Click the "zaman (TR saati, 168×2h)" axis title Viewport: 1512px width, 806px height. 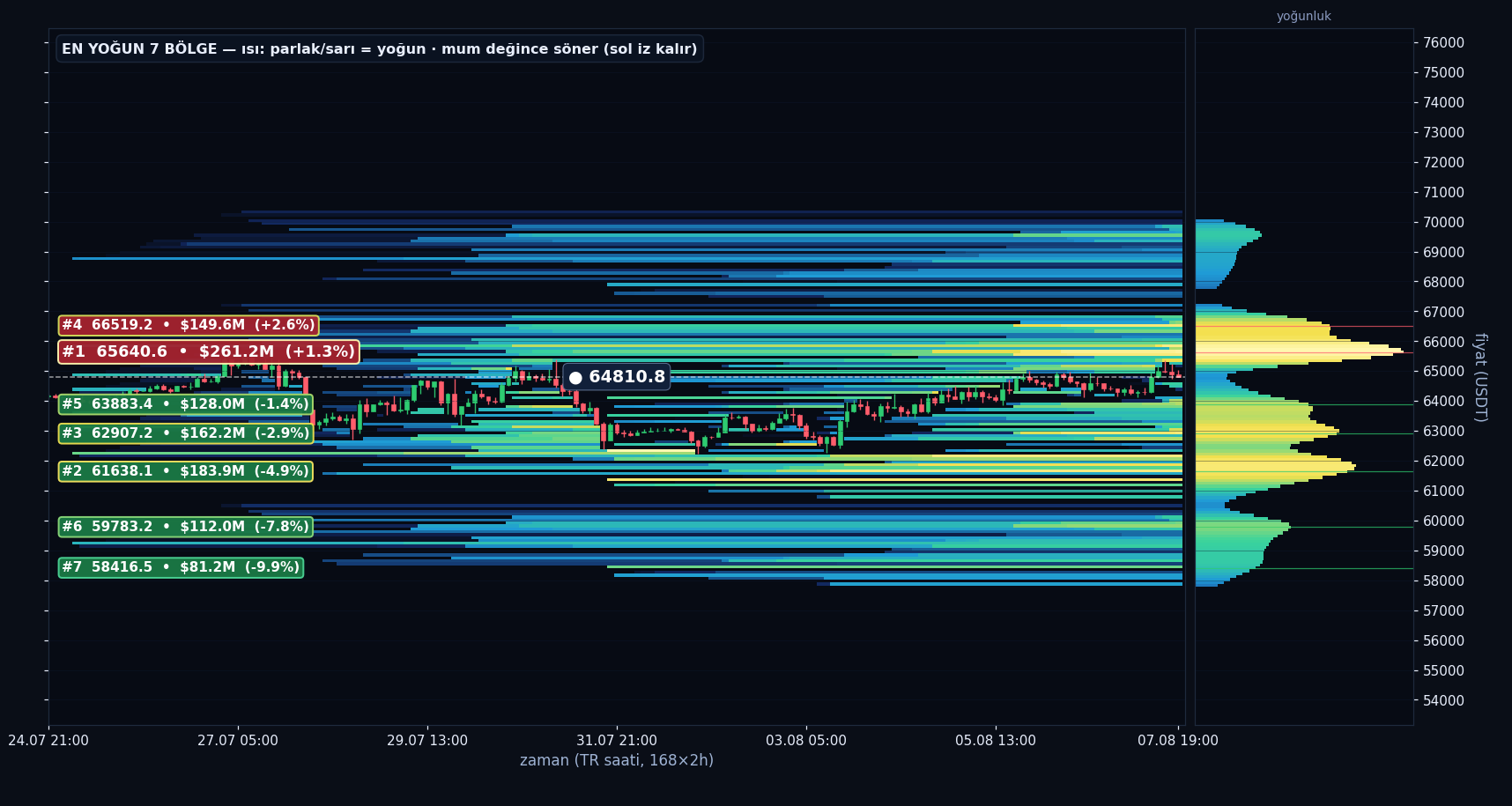pyautogui.click(x=617, y=760)
